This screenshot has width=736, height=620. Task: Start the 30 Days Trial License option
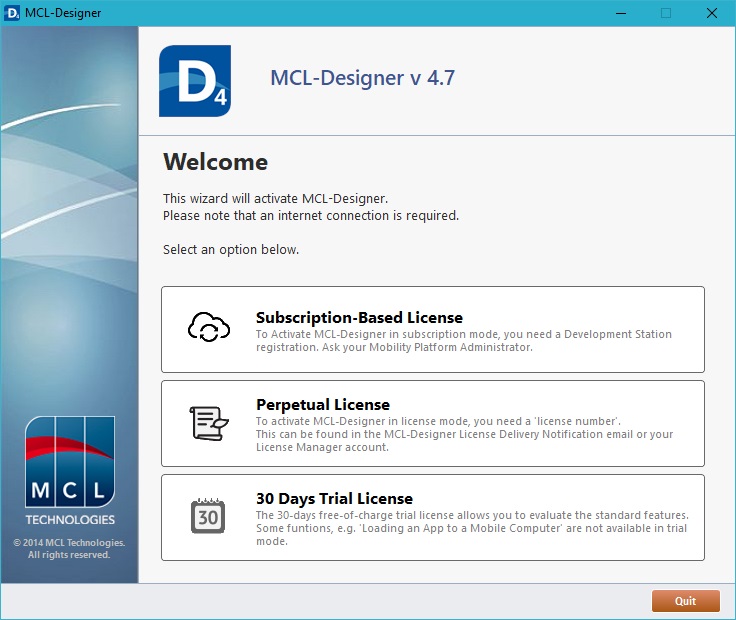[334, 498]
